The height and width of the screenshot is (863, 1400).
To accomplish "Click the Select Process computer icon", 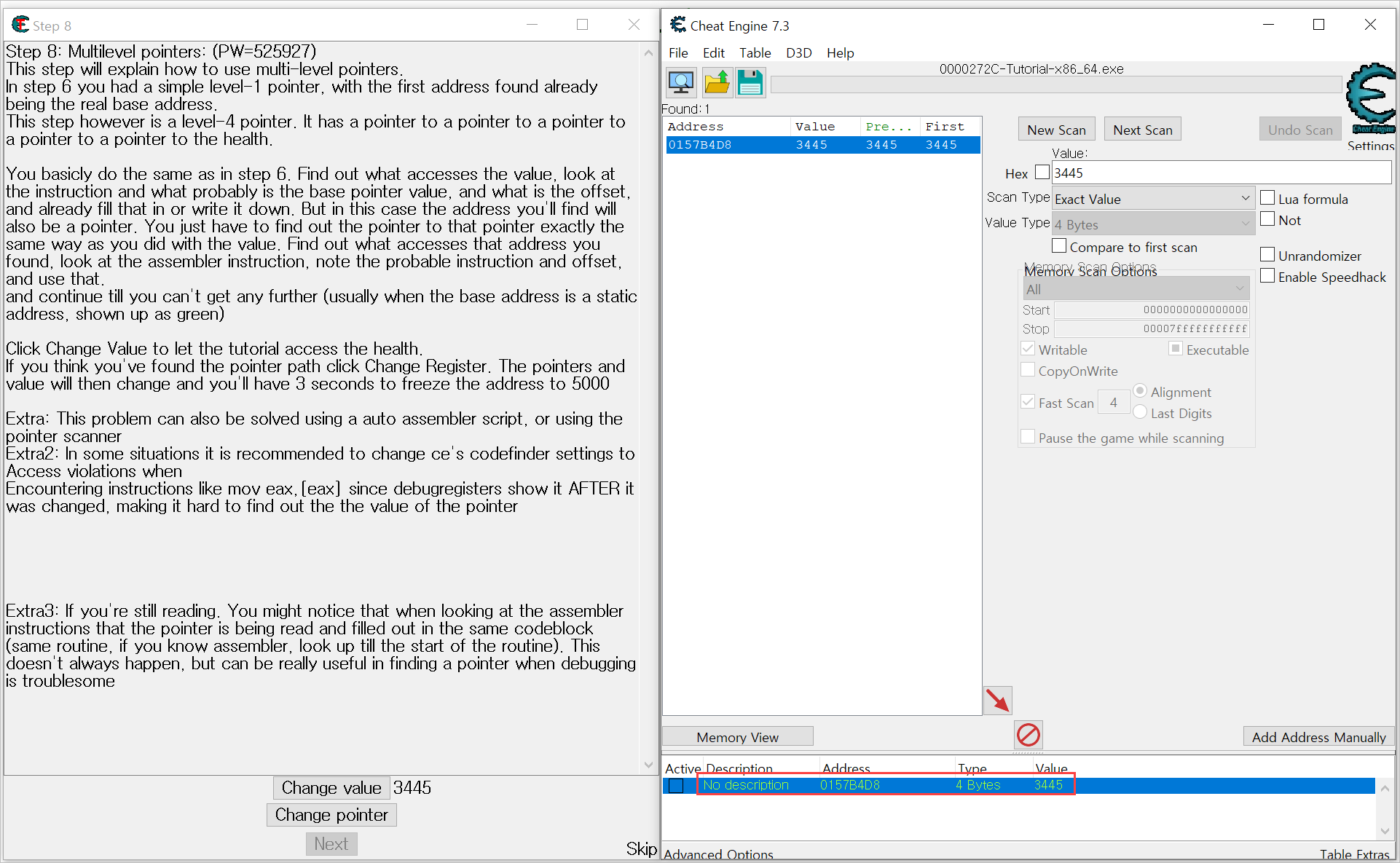I will tap(681, 83).
